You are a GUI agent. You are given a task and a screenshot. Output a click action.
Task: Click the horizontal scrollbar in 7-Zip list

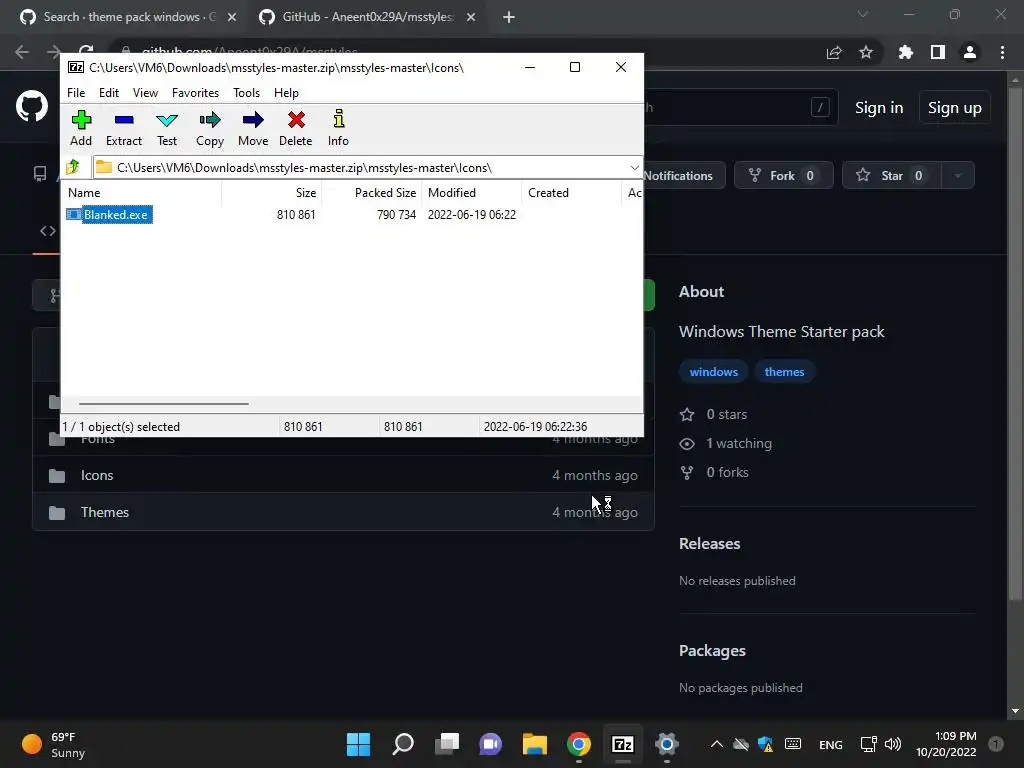[163, 404]
